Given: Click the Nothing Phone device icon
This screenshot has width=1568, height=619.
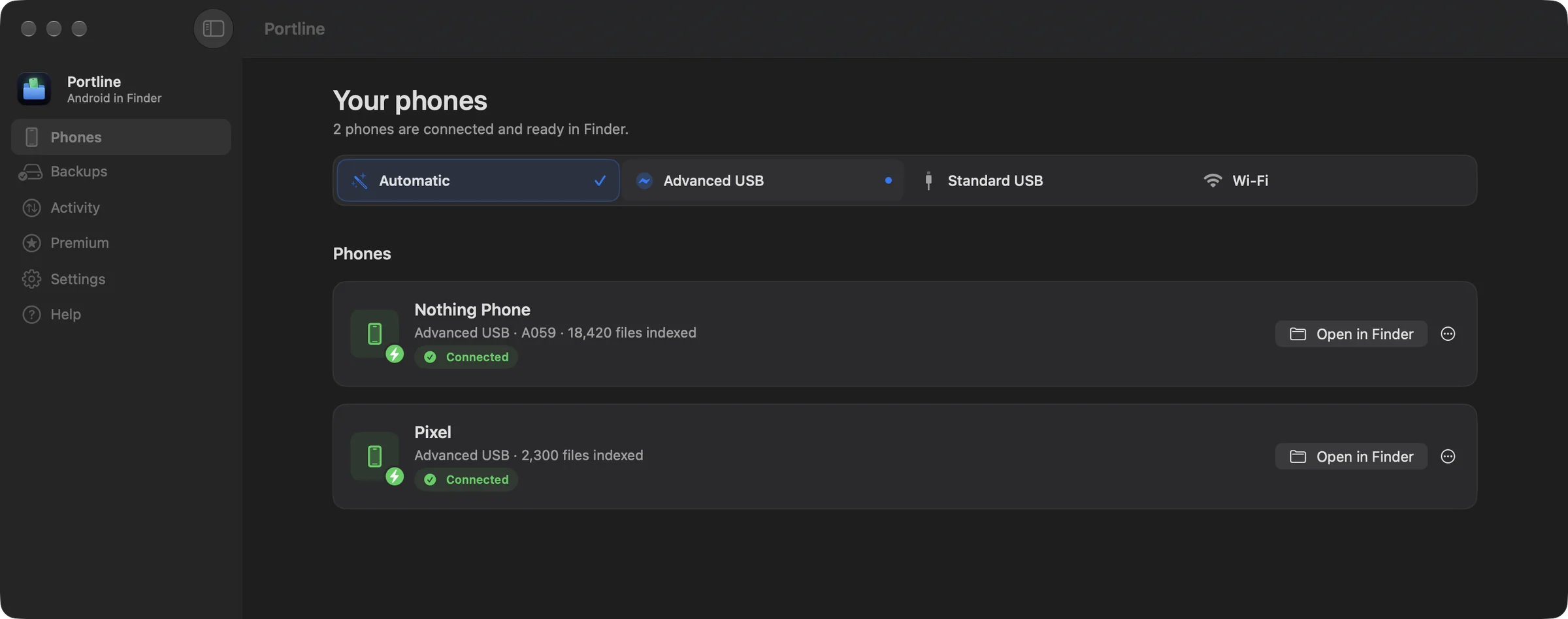Looking at the screenshot, I should [x=375, y=334].
